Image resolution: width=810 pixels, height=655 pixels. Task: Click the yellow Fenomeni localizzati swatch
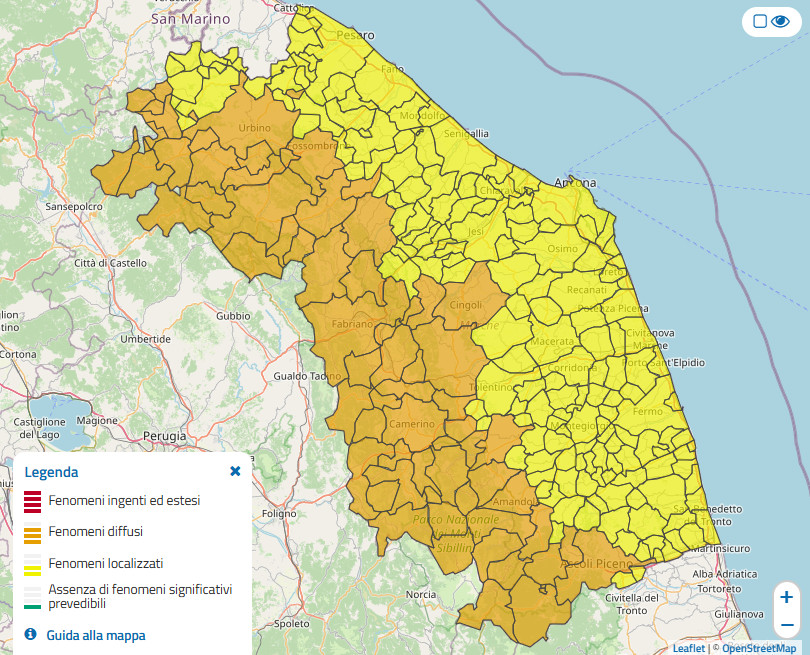(33, 565)
